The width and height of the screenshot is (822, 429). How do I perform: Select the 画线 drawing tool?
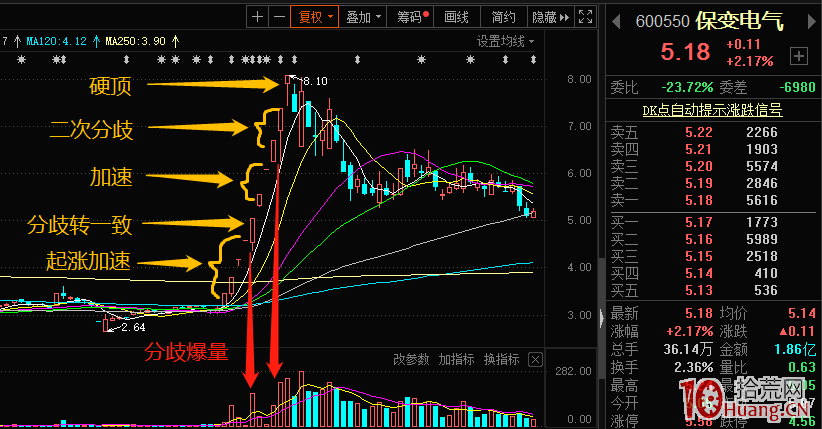point(457,17)
